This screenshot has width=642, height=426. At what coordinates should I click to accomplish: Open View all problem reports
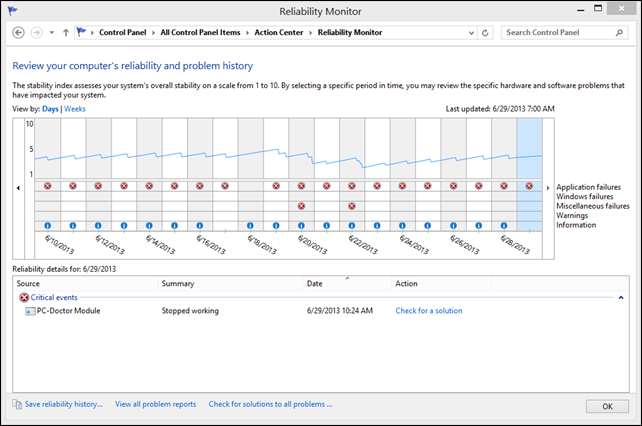155,404
